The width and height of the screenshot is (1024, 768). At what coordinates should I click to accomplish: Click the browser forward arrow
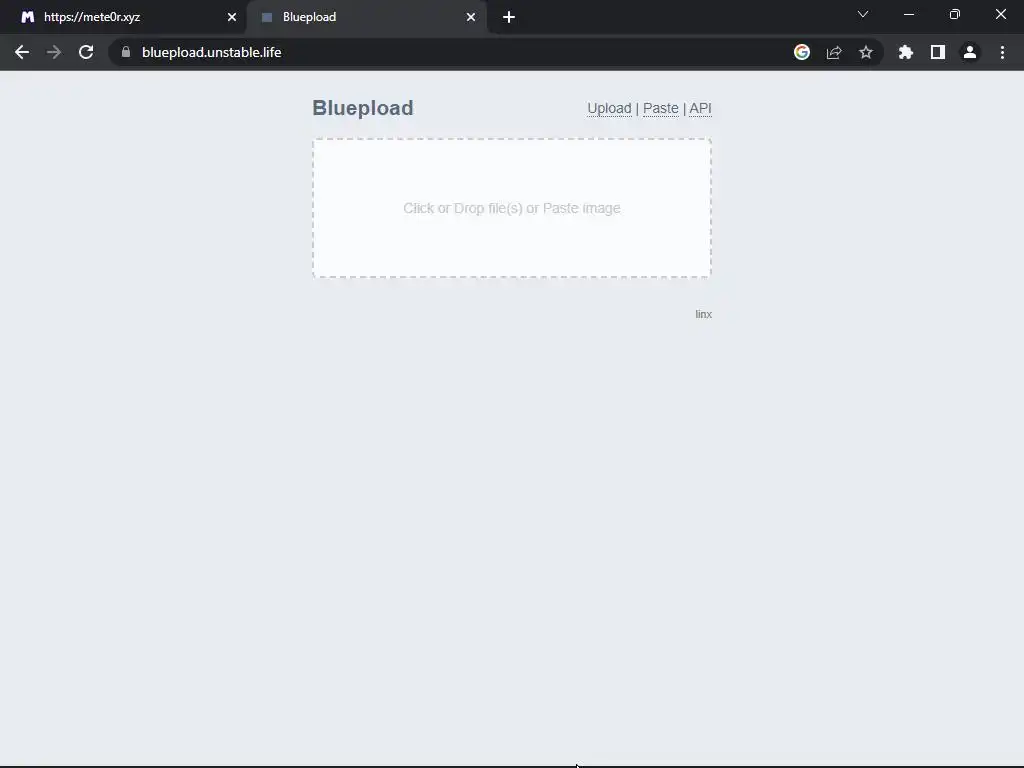(54, 52)
